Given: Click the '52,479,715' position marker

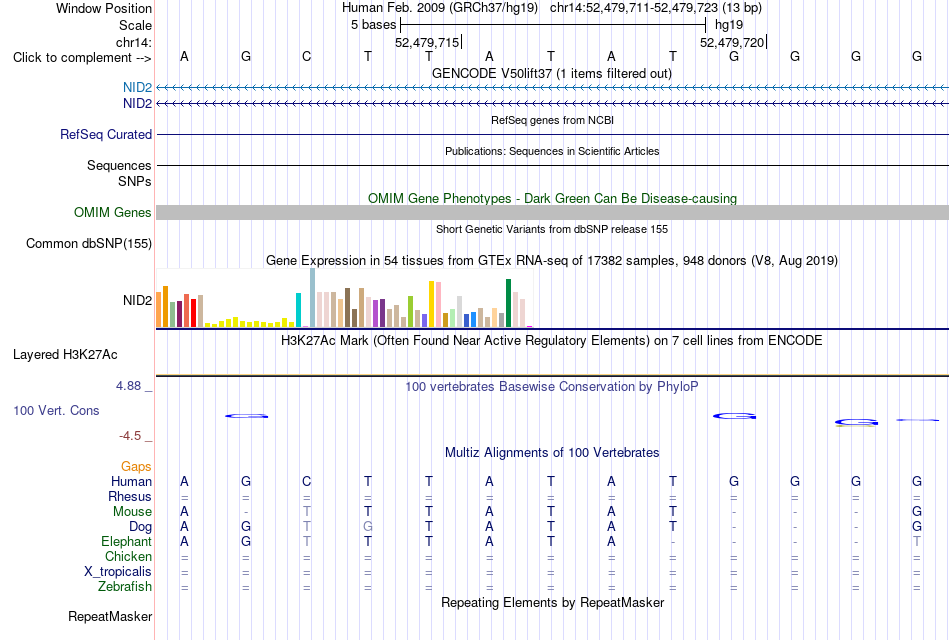Looking at the screenshot, I should (x=427, y=42).
